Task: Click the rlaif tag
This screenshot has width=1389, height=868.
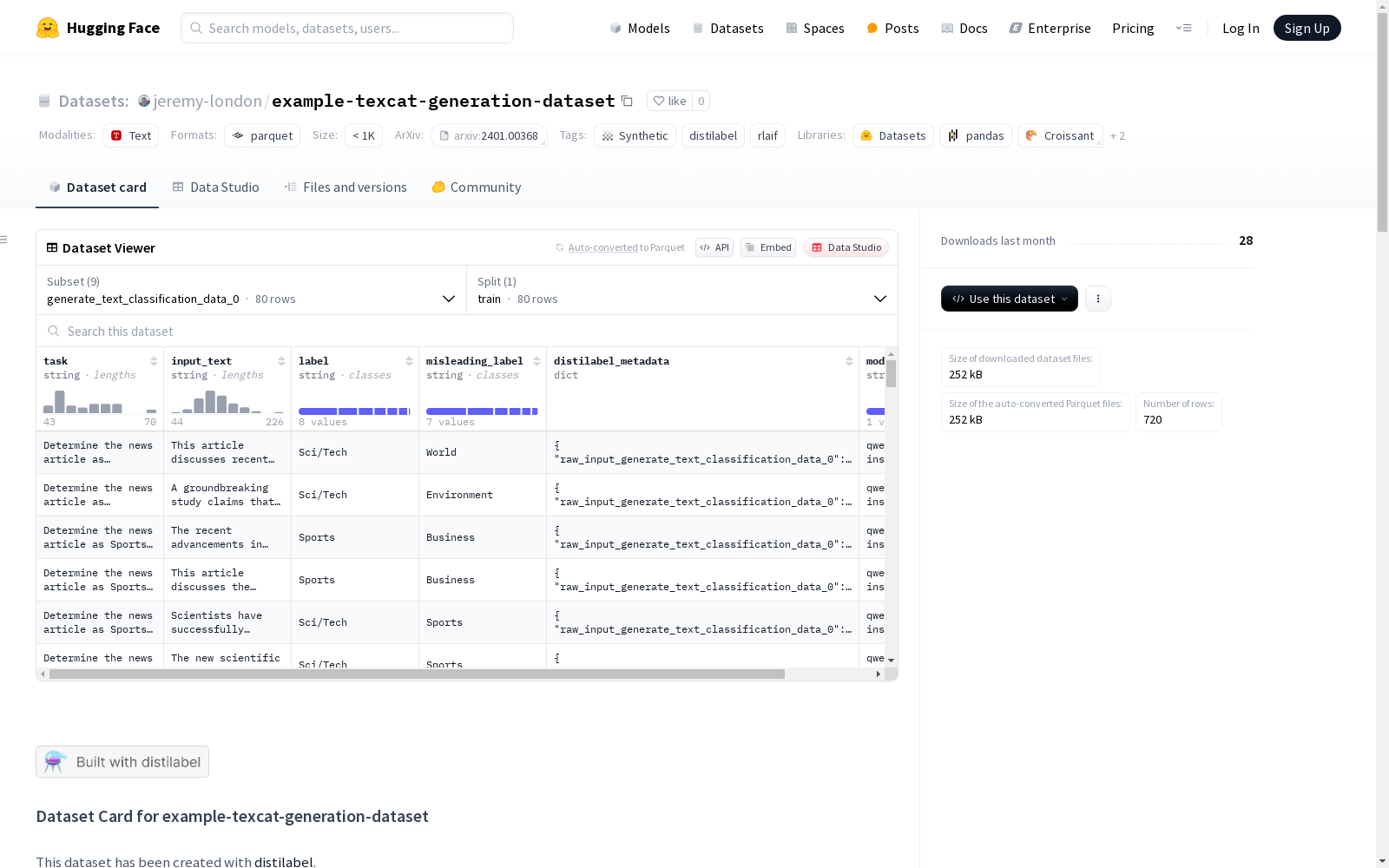Action: 767,135
